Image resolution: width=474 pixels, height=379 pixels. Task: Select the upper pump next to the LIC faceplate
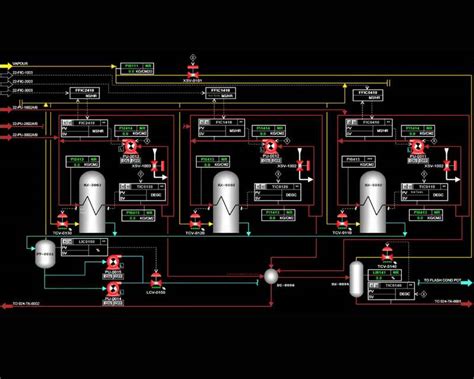coord(114,263)
